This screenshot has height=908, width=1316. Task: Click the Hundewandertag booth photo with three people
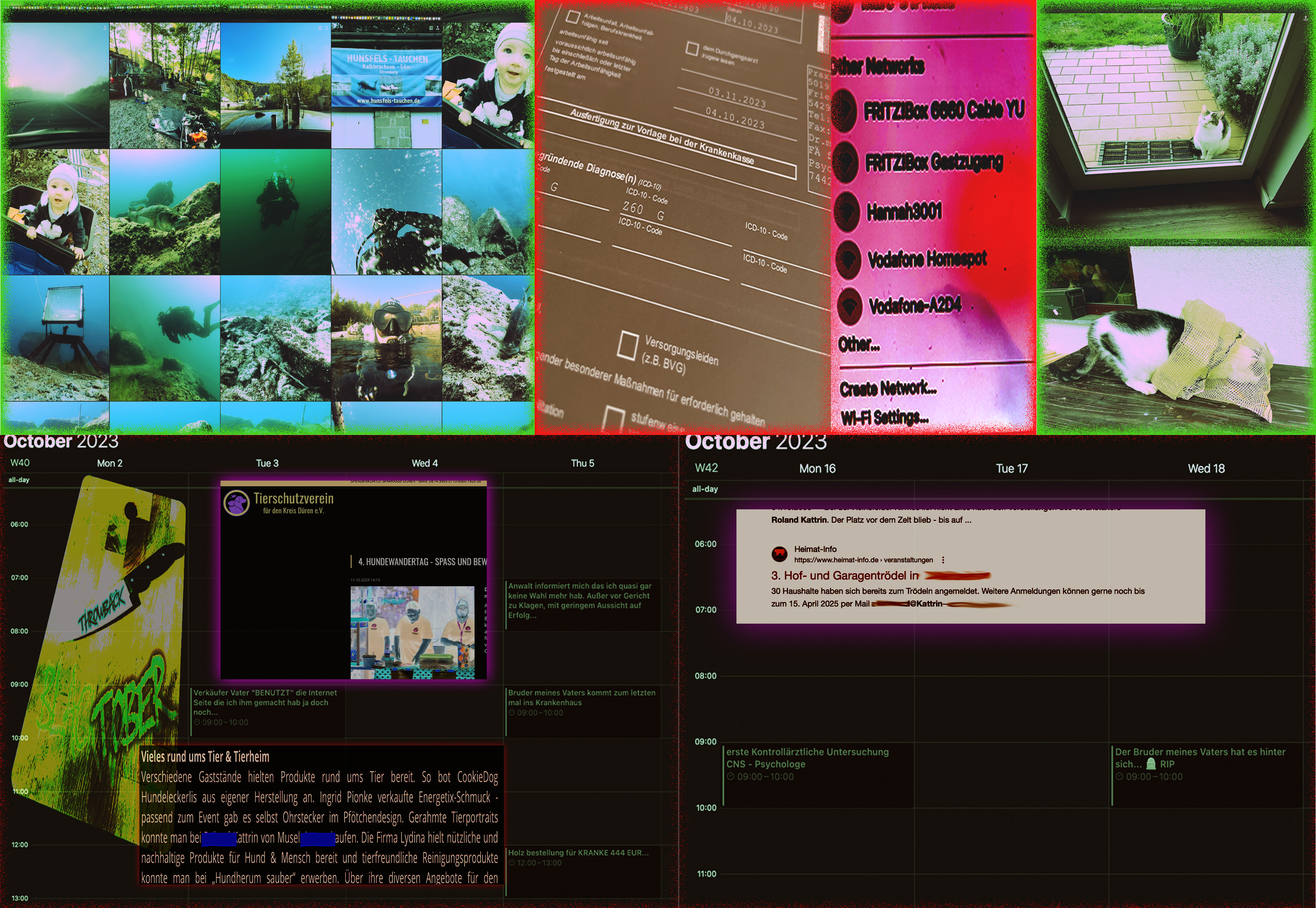coord(413,632)
